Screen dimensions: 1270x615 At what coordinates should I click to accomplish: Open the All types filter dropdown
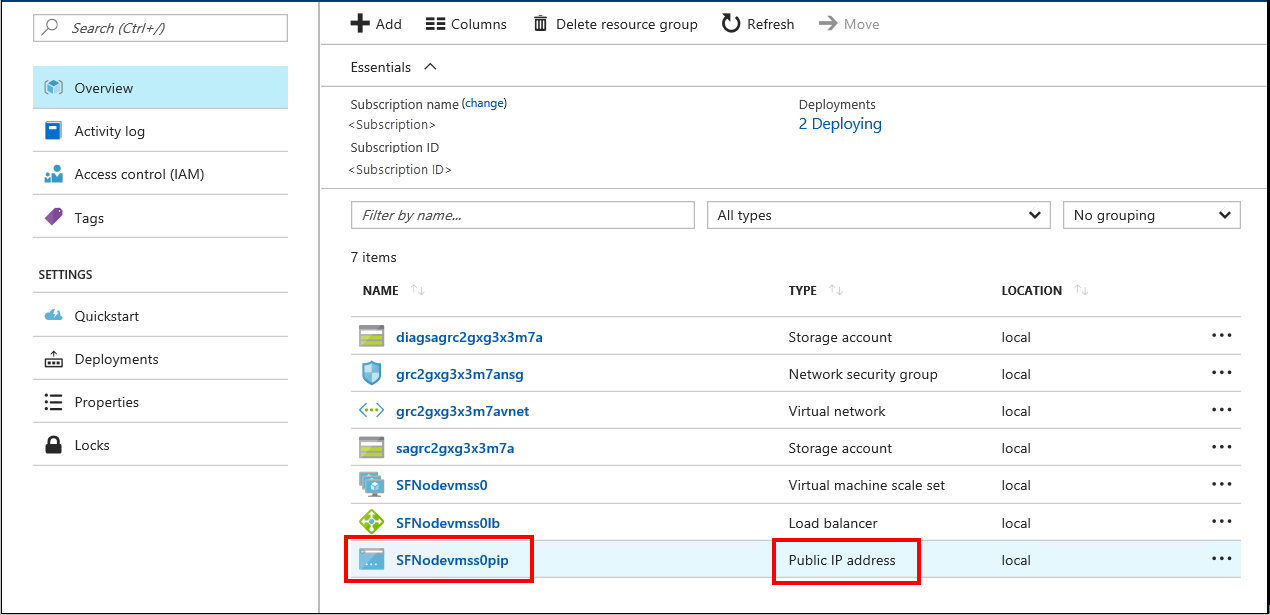point(880,215)
